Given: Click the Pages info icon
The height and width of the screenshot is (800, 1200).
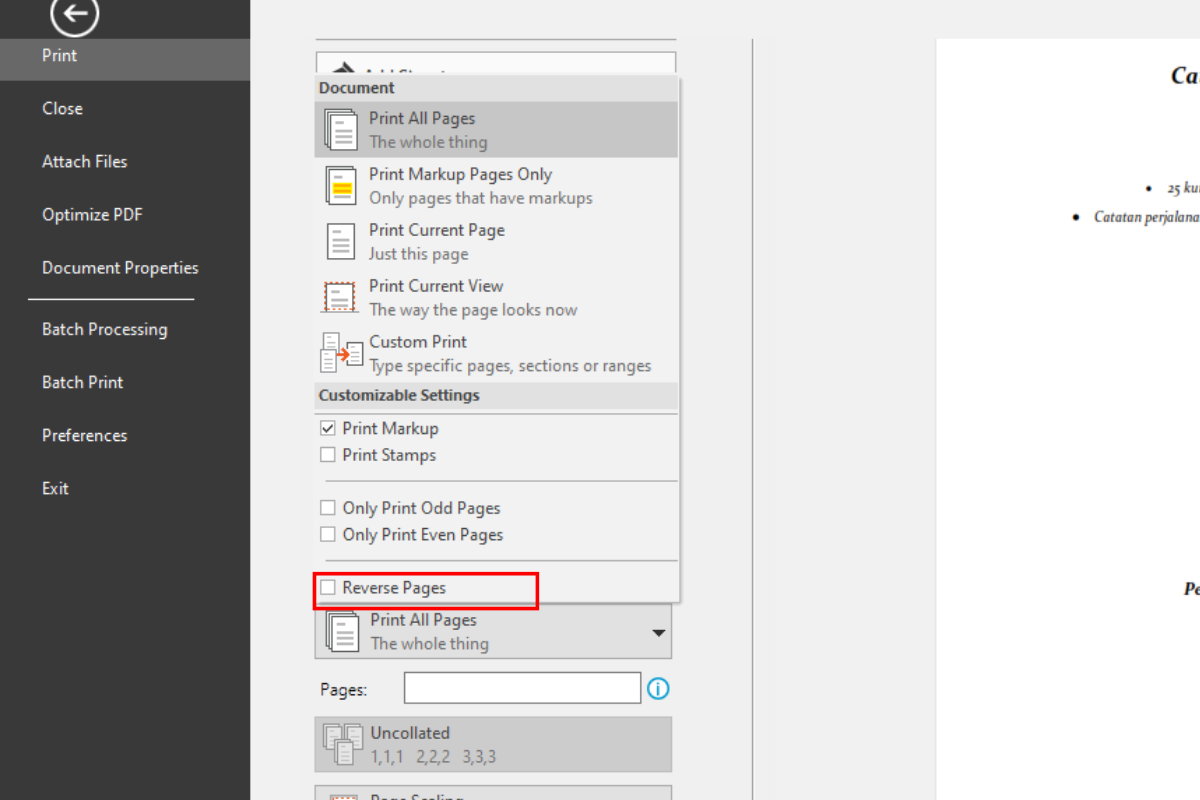Looking at the screenshot, I should tap(658, 689).
